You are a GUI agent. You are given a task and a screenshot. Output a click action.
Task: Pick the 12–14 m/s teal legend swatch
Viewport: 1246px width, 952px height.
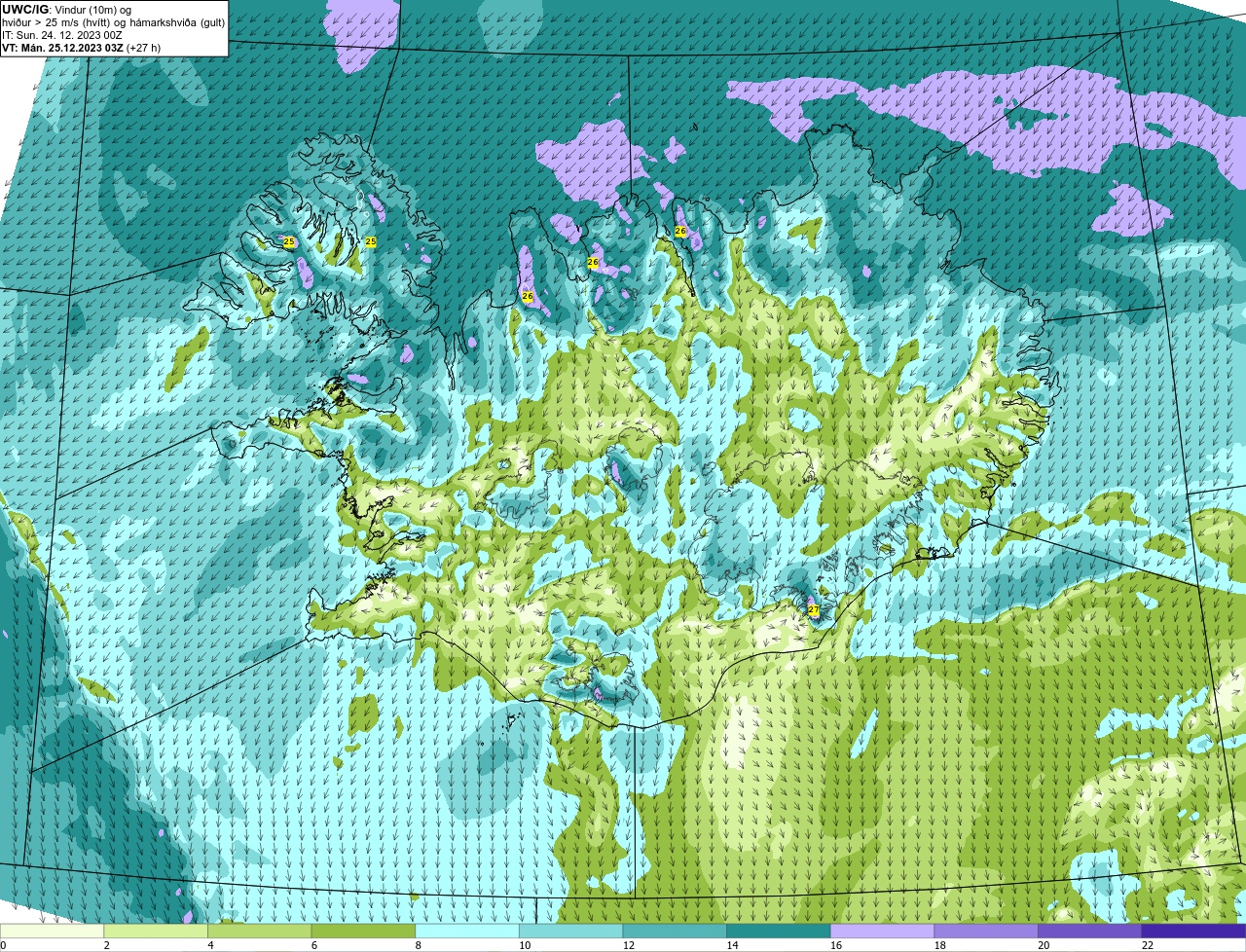point(675,932)
